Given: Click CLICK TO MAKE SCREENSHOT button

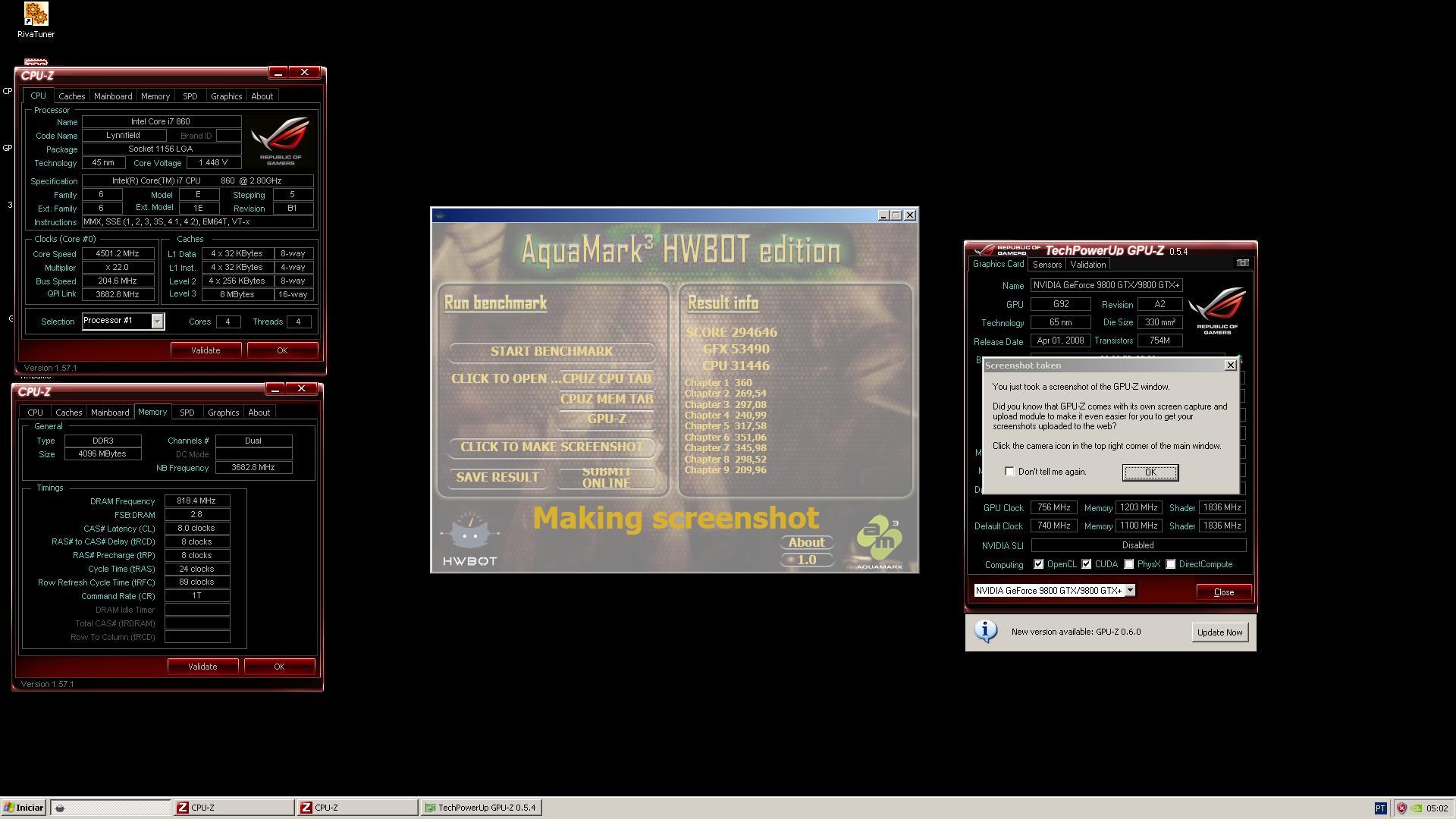Looking at the screenshot, I should click(551, 447).
